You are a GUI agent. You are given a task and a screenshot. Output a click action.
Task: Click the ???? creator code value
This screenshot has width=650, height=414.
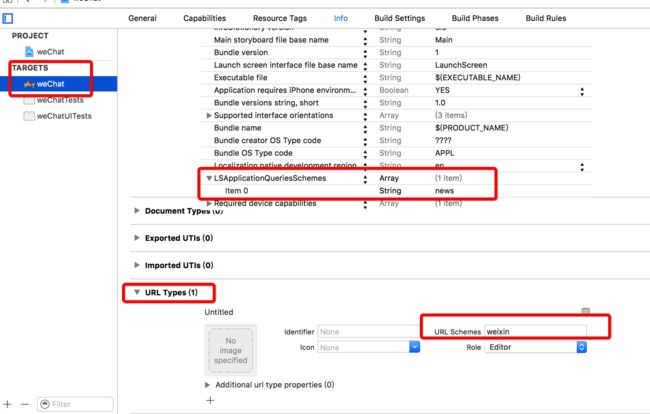[x=443, y=140]
